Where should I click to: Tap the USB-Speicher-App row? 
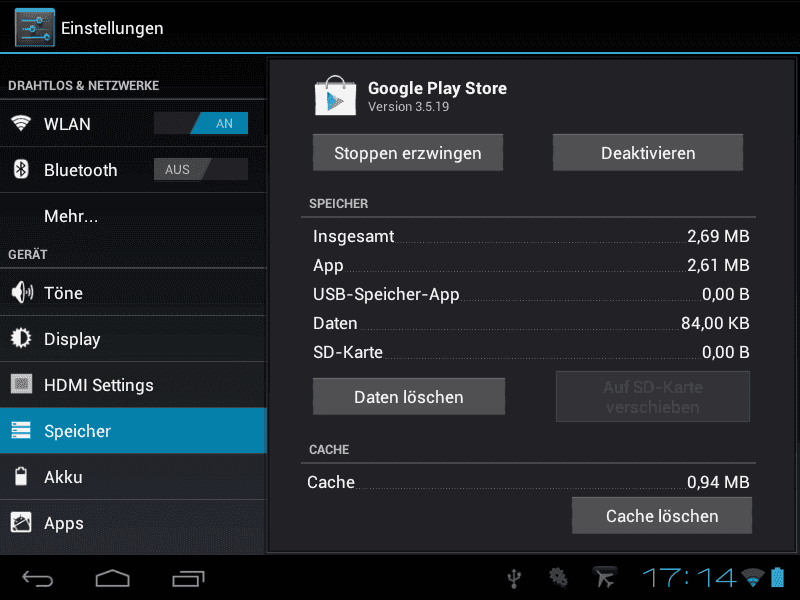coord(531,294)
